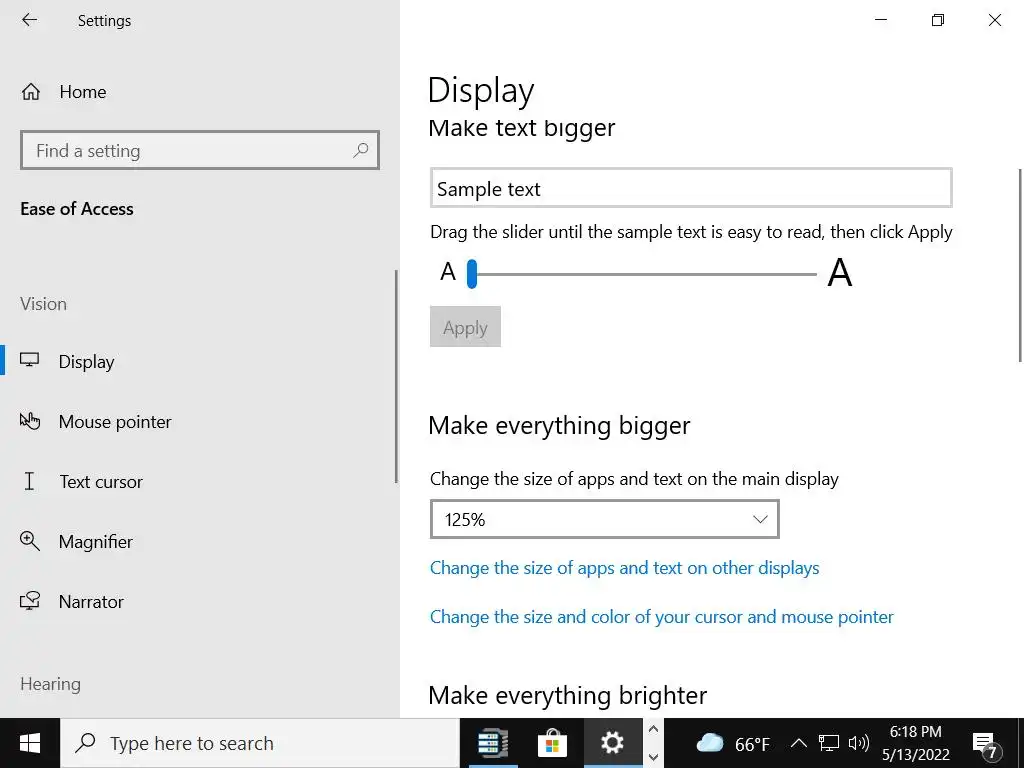Click the Make everything bigger heading
This screenshot has height=768, width=1024.
[x=559, y=426]
